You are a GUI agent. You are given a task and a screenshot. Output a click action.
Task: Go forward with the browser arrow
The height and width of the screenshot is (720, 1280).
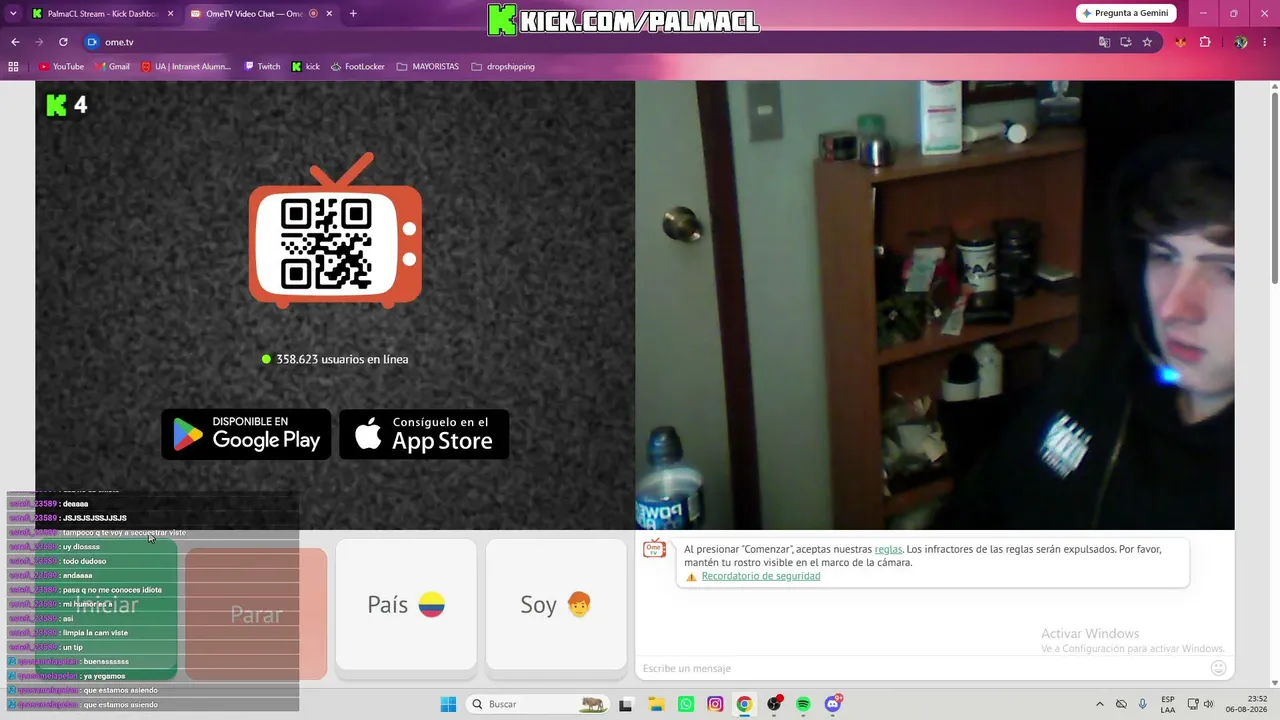point(39,42)
